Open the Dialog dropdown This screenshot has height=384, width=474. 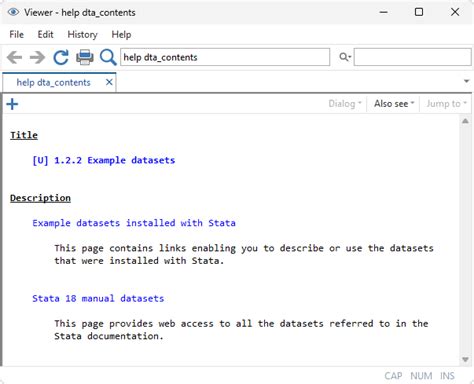click(x=345, y=104)
